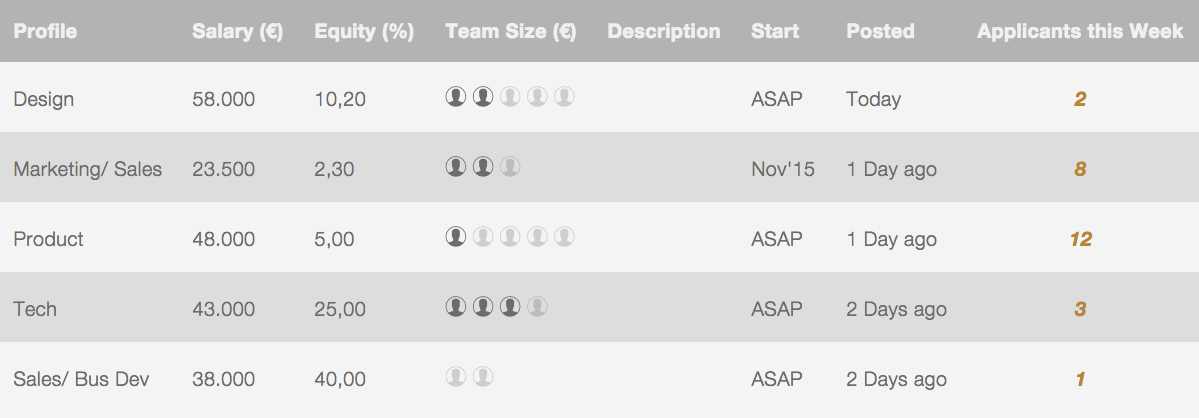Click faded fourth person icon in Tech row
Viewport: 1199px width, 418px height.
pos(537,307)
